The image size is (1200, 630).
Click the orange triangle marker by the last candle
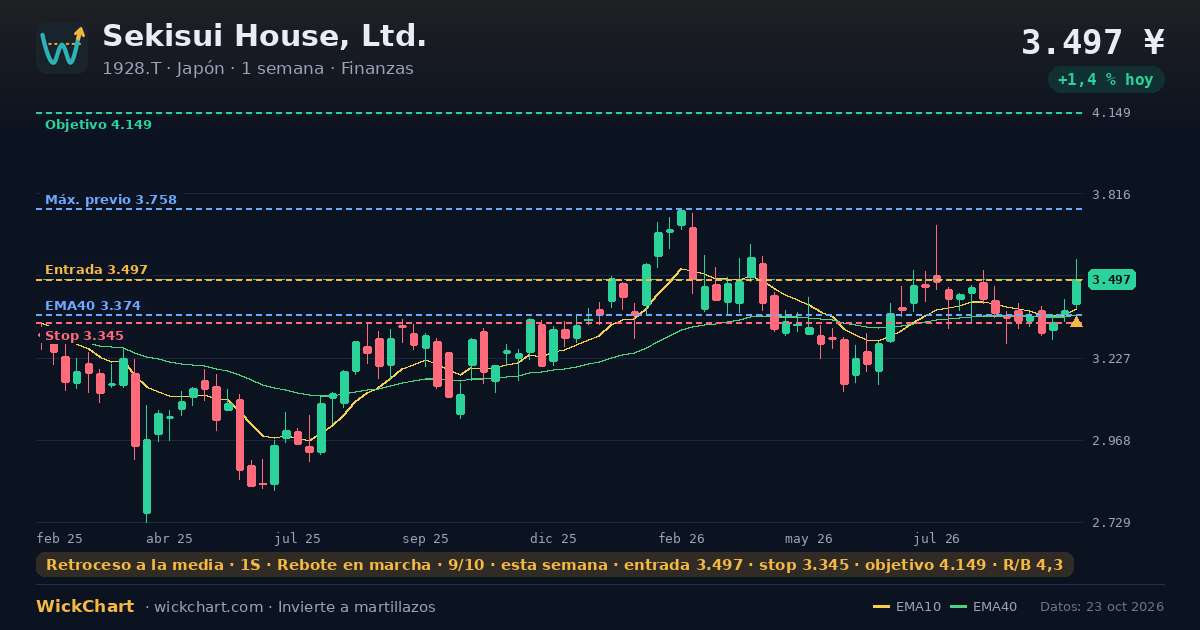click(1076, 322)
